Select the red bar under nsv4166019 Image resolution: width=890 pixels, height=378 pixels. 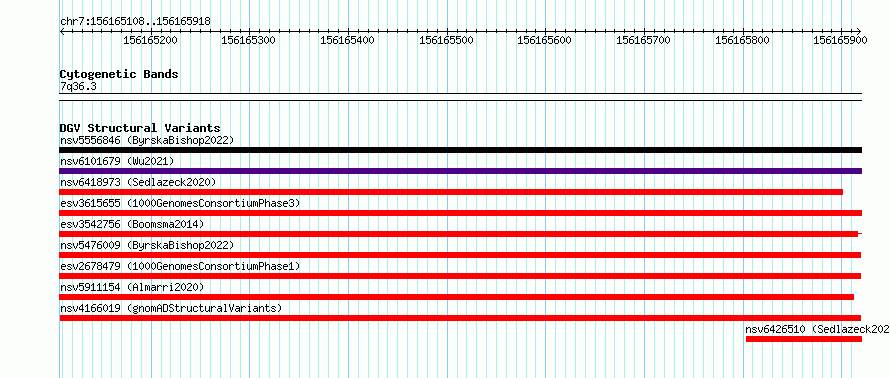coord(460,318)
